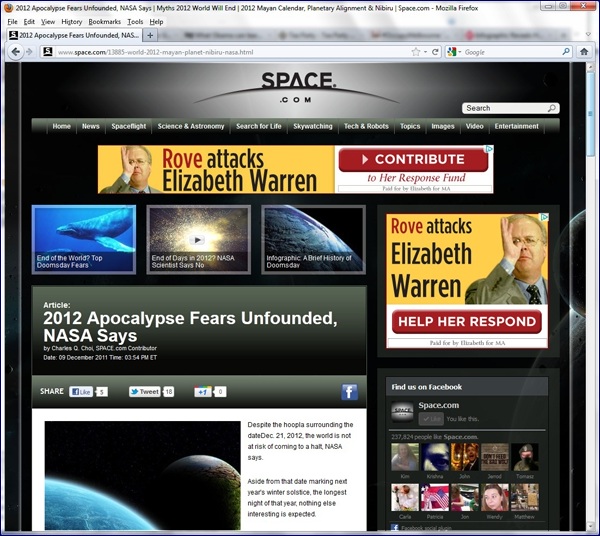Open a new tab with the plus button
Viewport: 600px width, 536px height.
pyautogui.click(x=150, y=36)
